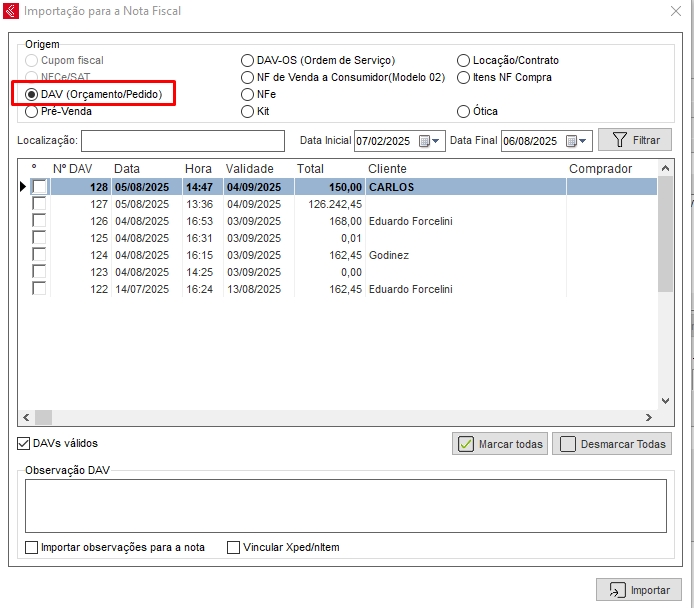Viewport: 694px width, 608px height.
Task: Select DAV-OS (Ordem de Serviço) option
Action: [x=248, y=61]
